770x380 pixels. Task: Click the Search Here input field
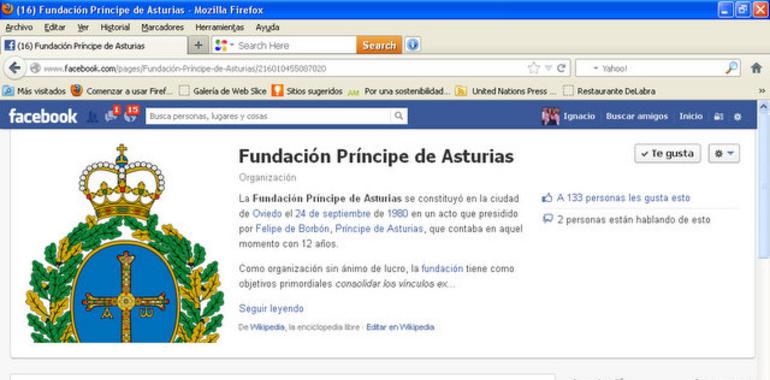(x=296, y=46)
